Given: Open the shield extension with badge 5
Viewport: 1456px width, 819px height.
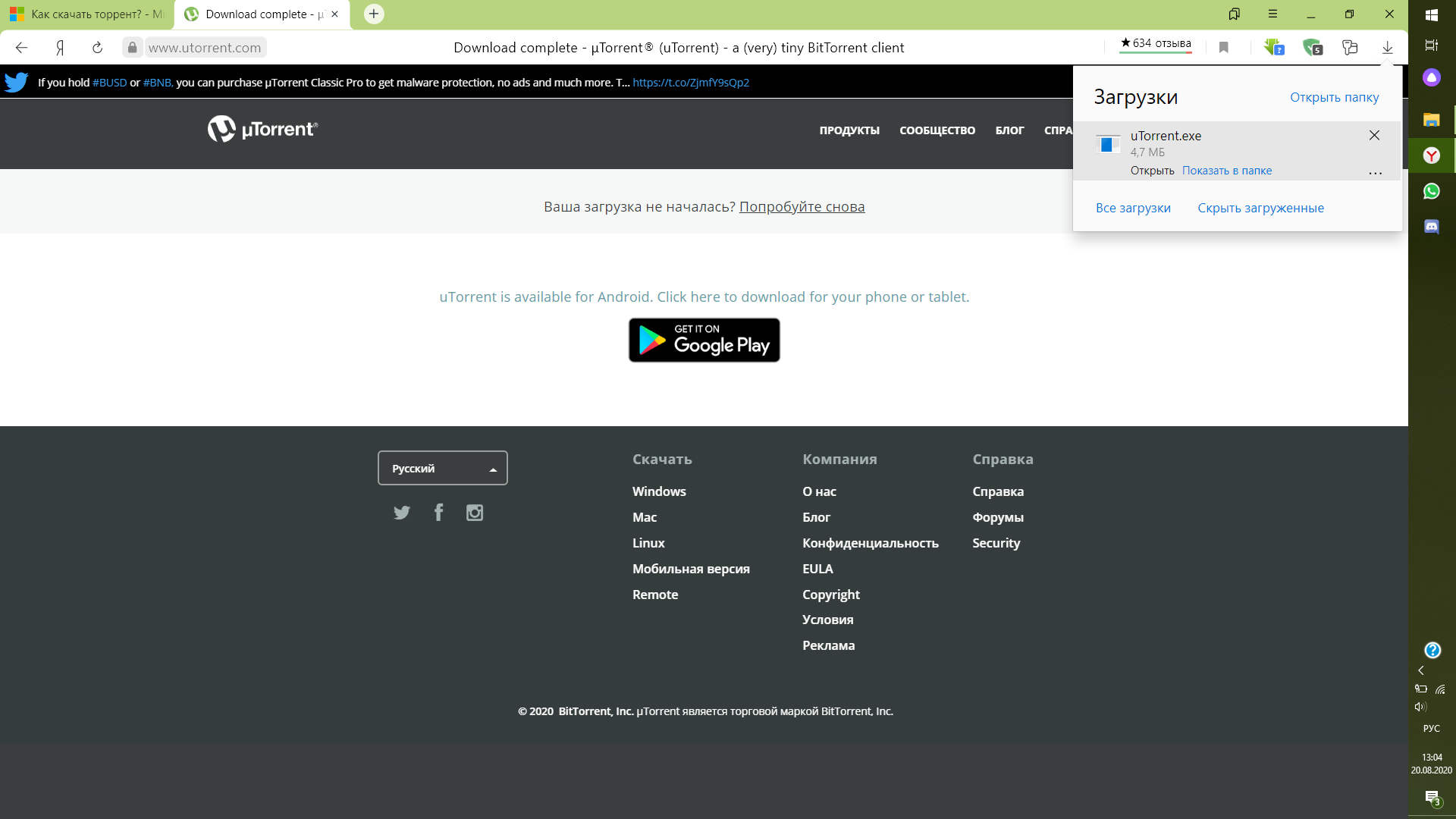Looking at the screenshot, I should (1312, 48).
